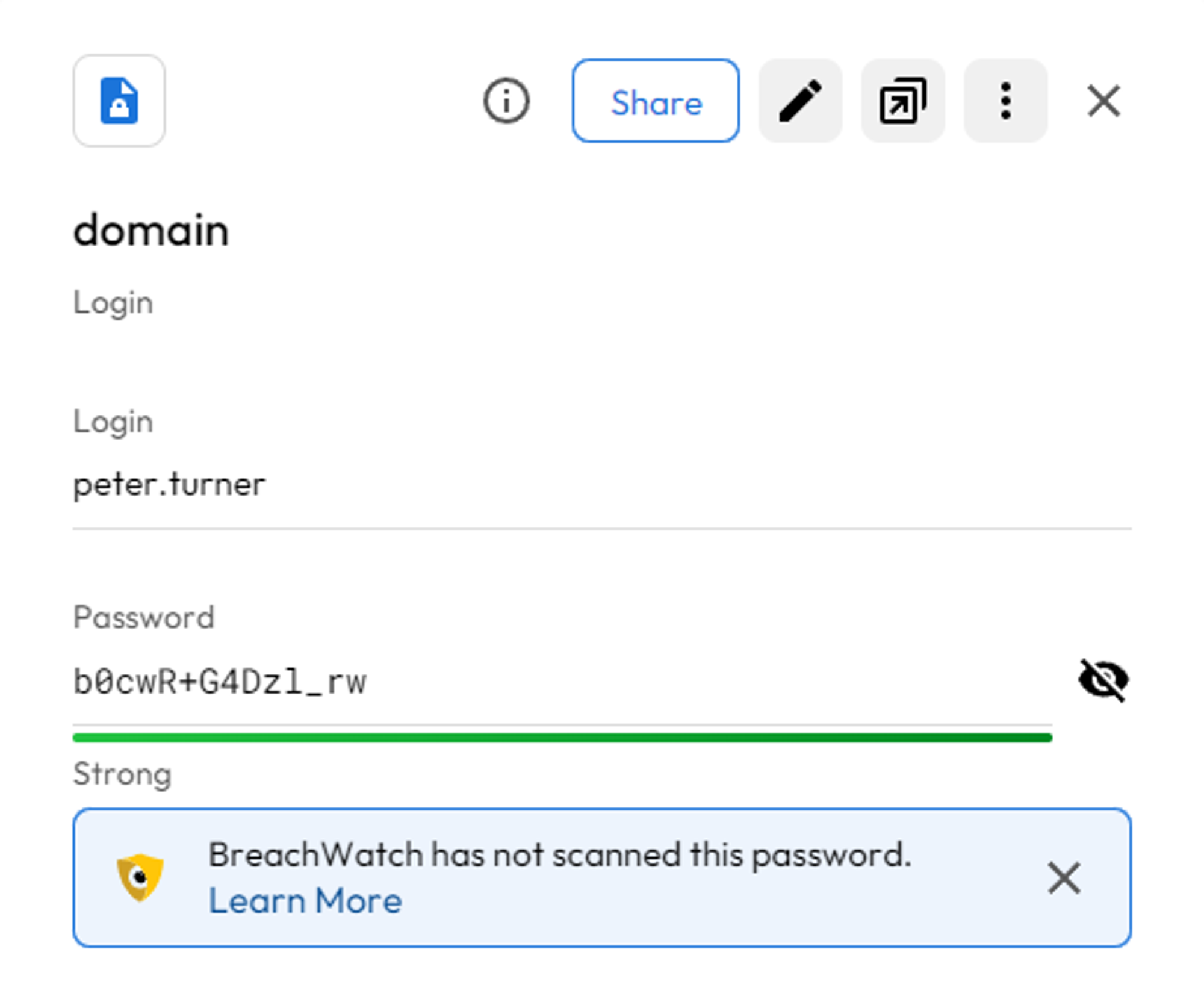This screenshot has width=1204, height=1008.
Task: Click the BreachWatch shield icon
Action: click(140, 877)
